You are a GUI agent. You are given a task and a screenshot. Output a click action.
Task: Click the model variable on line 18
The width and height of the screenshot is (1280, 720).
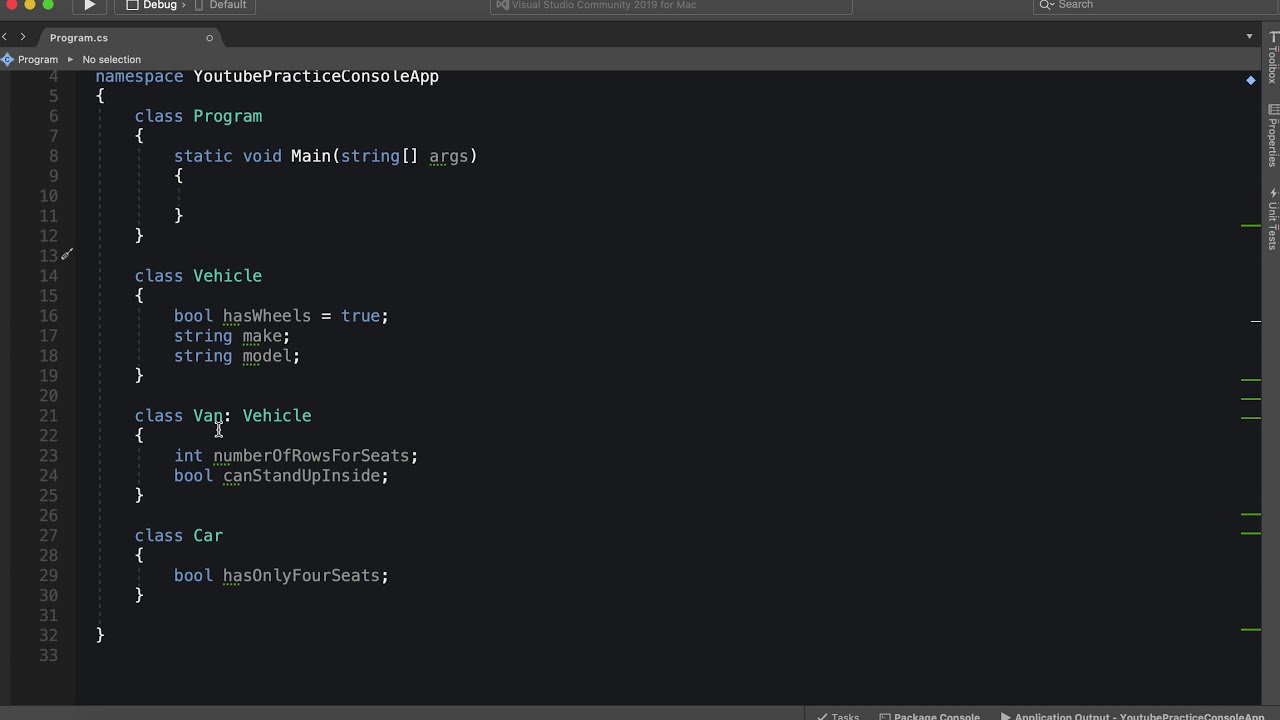266,356
